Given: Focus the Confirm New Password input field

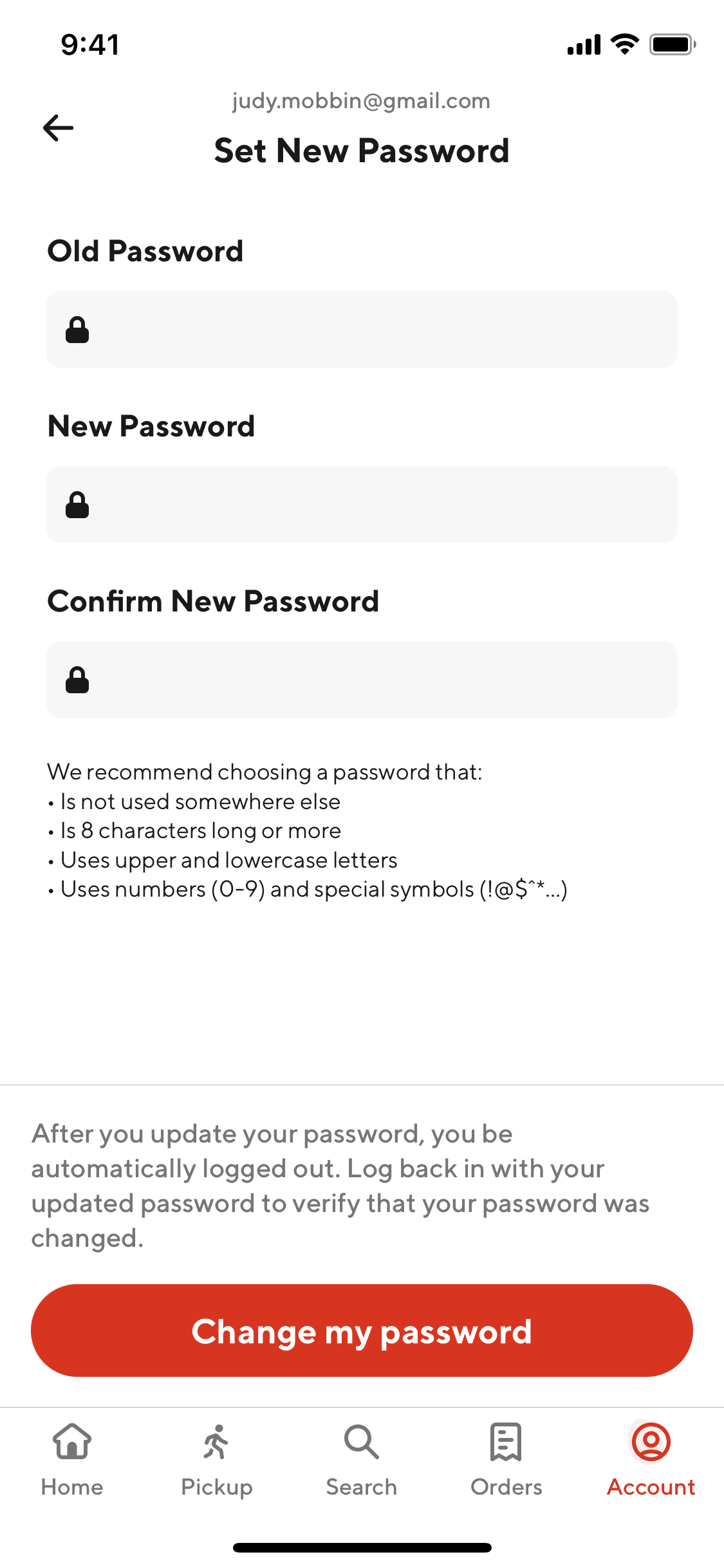Looking at the screenshot, I should [380, 680].
